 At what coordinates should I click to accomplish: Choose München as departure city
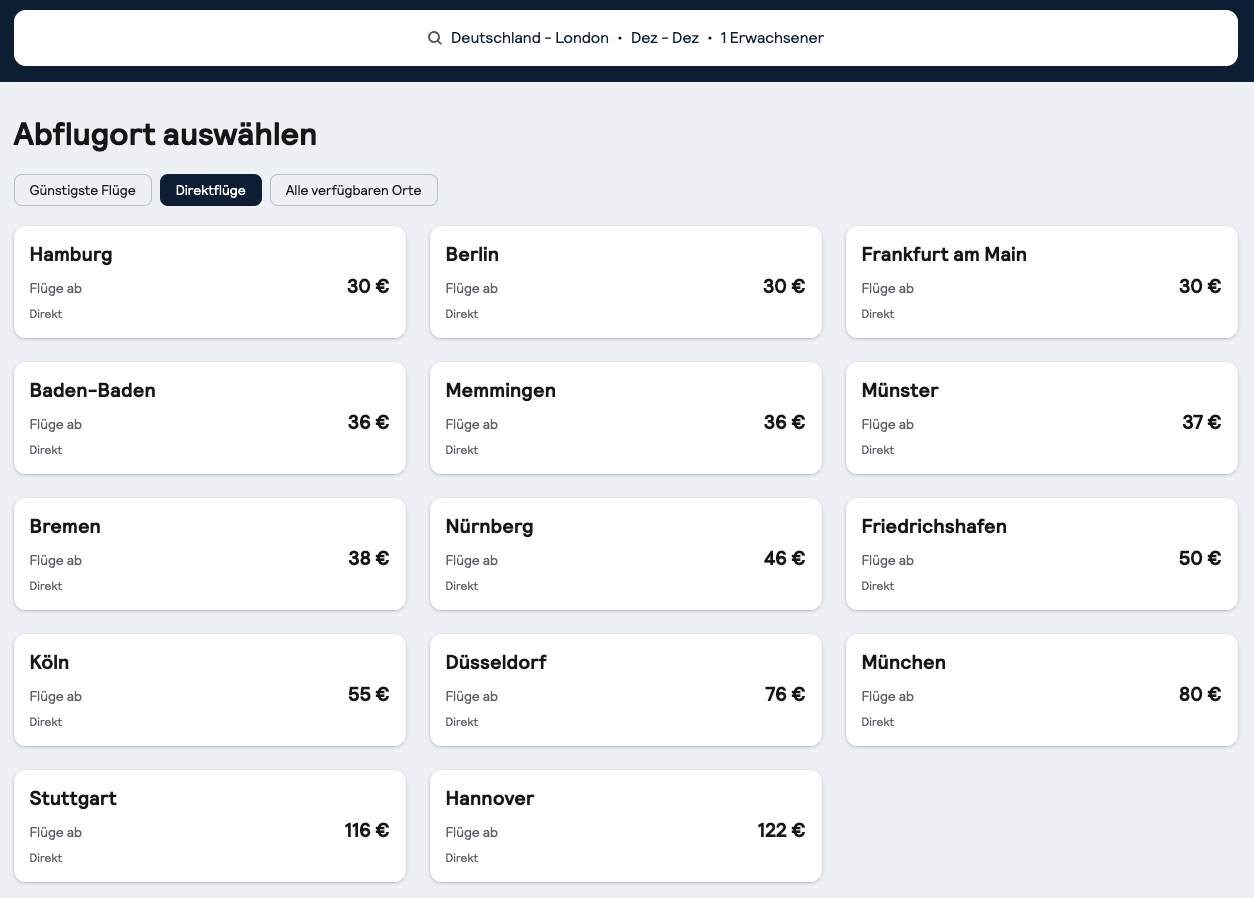[x=1041, y=690]
